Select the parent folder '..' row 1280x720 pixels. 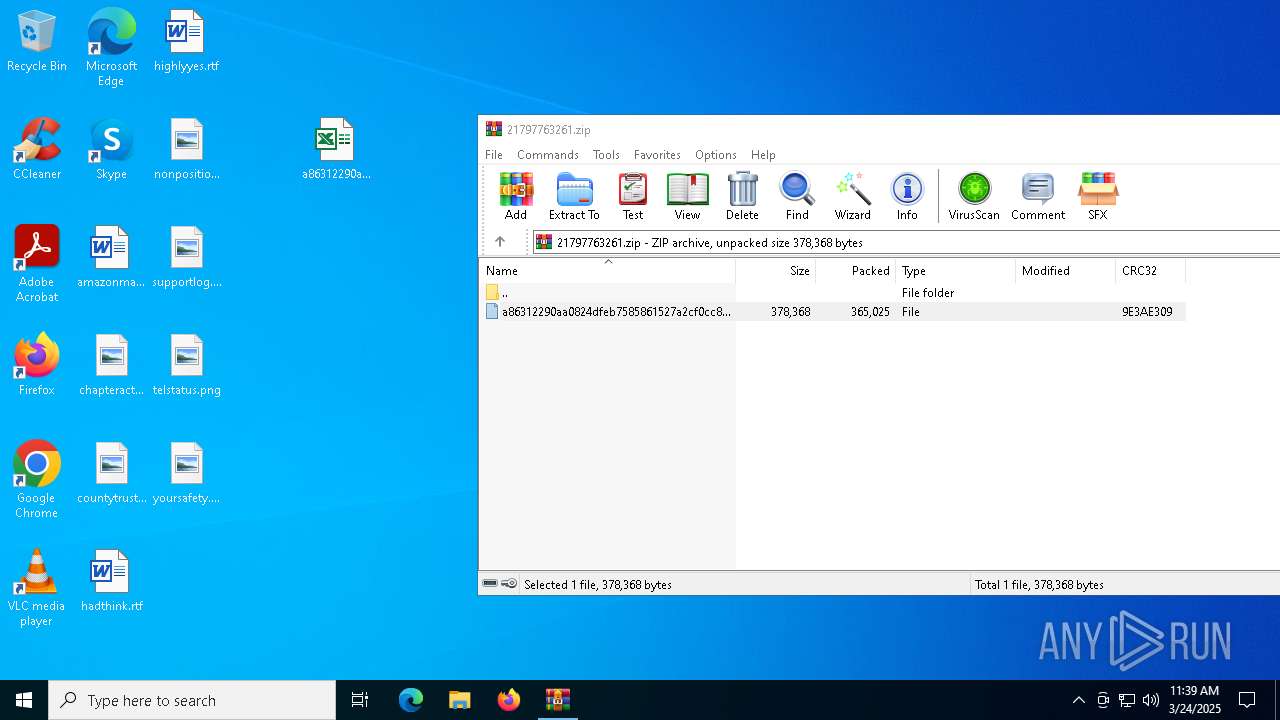[x=832, y=293]
